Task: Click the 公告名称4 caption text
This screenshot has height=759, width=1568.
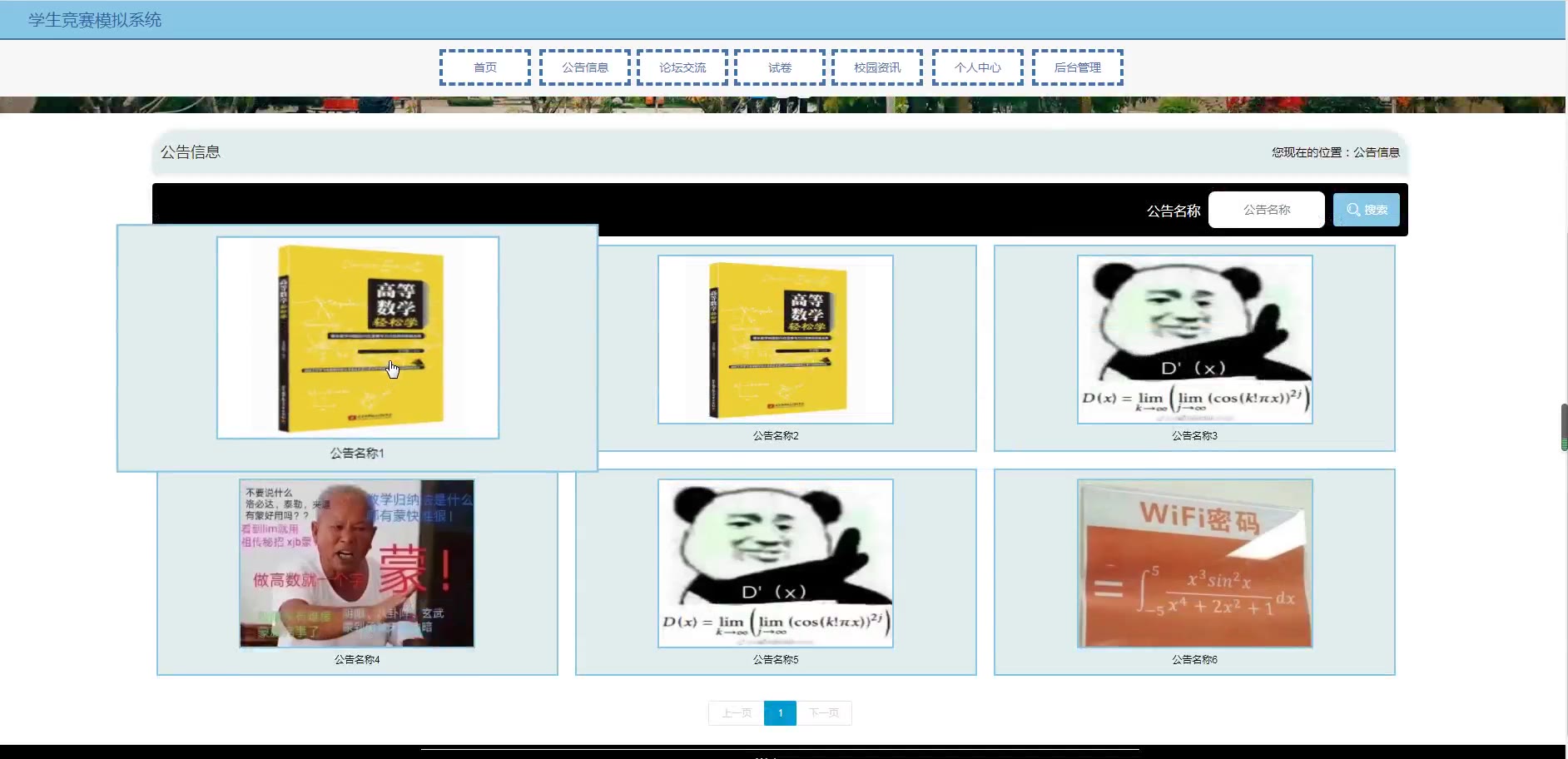Action: pyautogui.click(x=357, y=659)
